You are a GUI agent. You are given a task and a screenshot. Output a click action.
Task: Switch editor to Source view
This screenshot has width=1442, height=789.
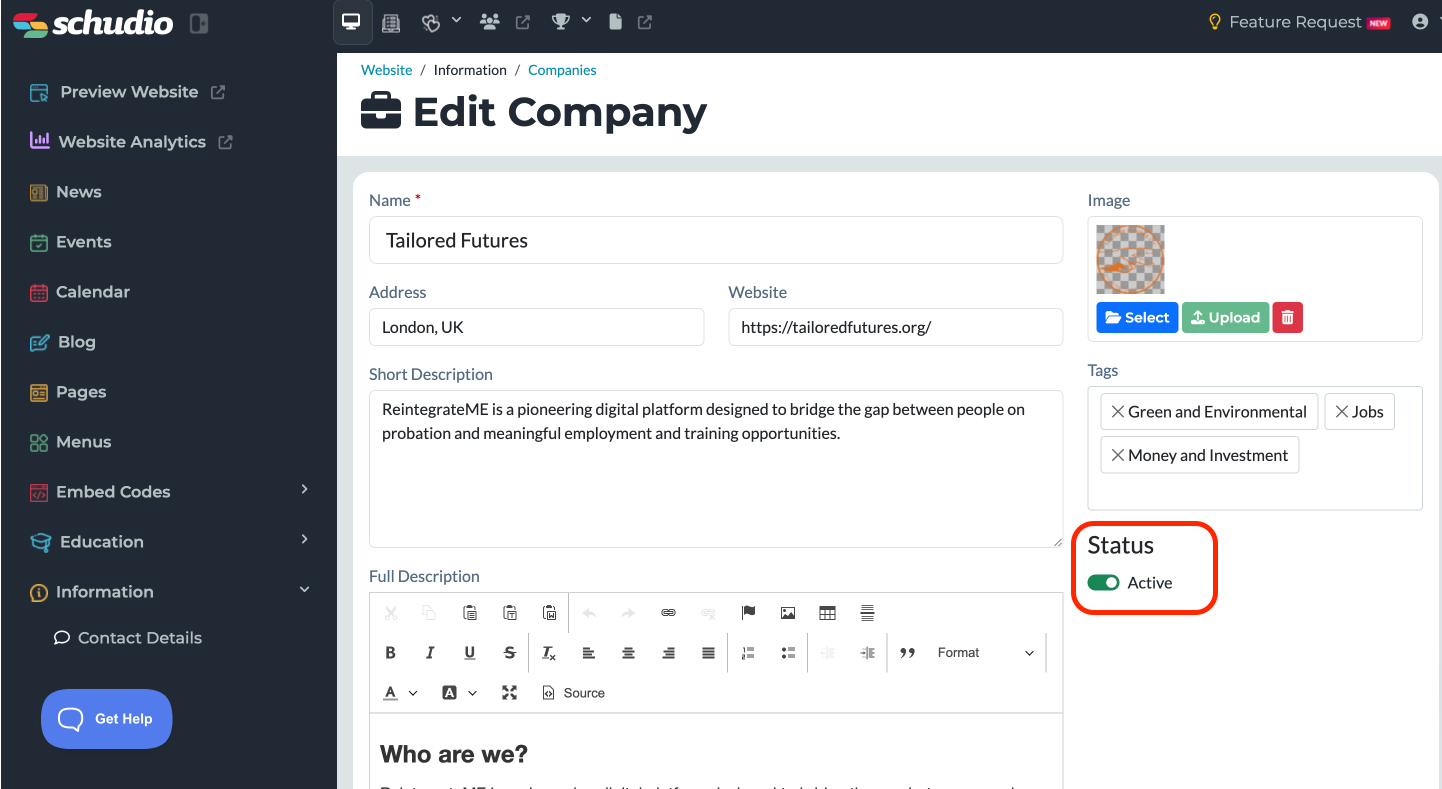coord(574,693)
